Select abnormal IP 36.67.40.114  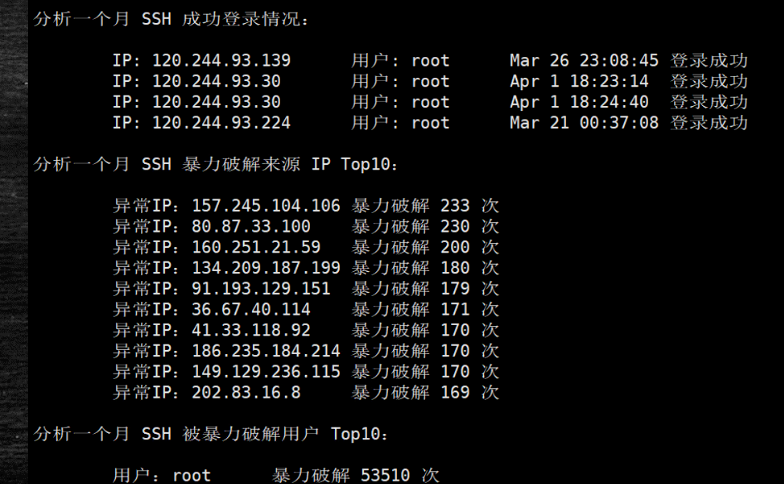pyautogui.click(x=251, y=310)
